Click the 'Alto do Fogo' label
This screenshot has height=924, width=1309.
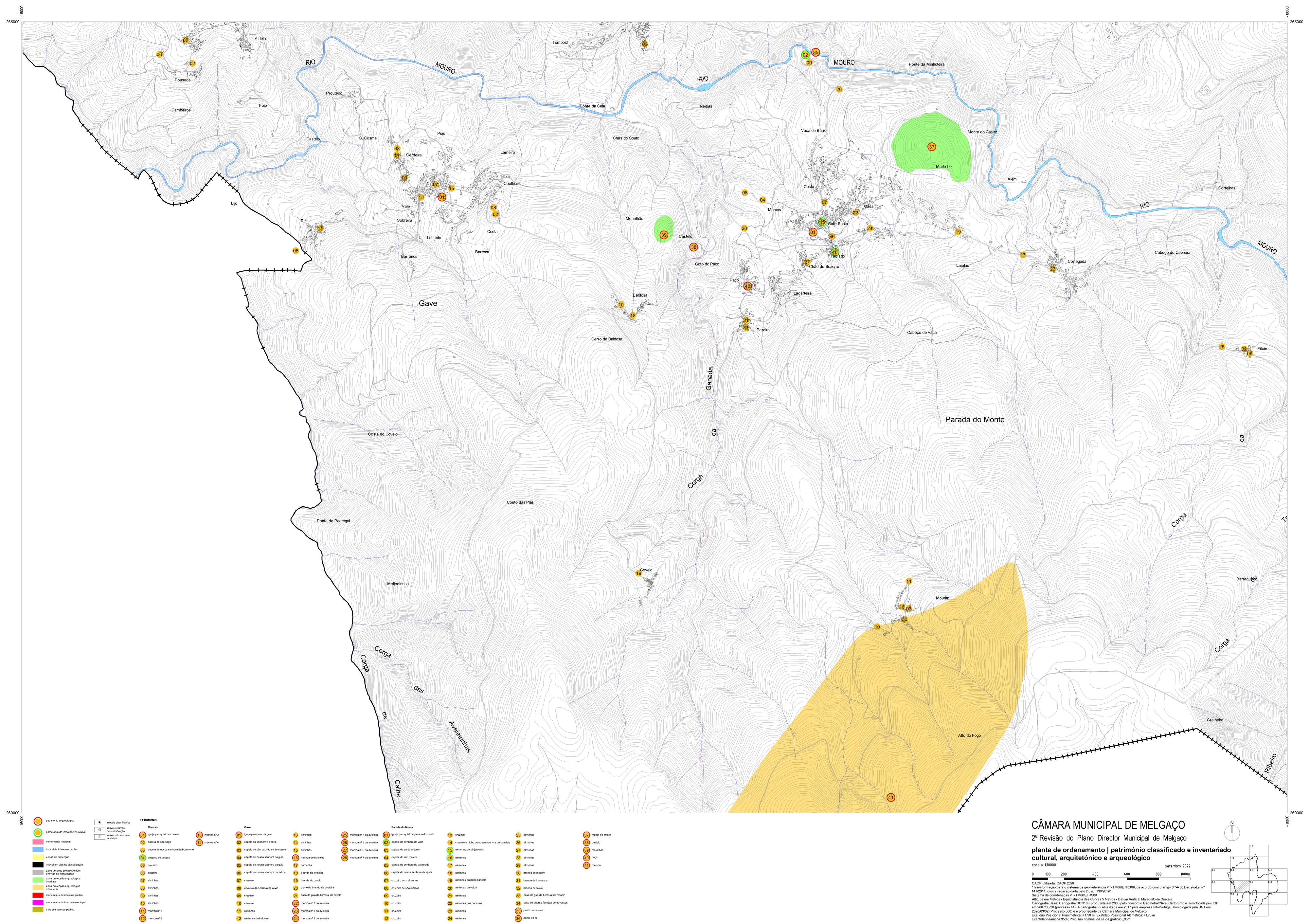click(969, 736)
